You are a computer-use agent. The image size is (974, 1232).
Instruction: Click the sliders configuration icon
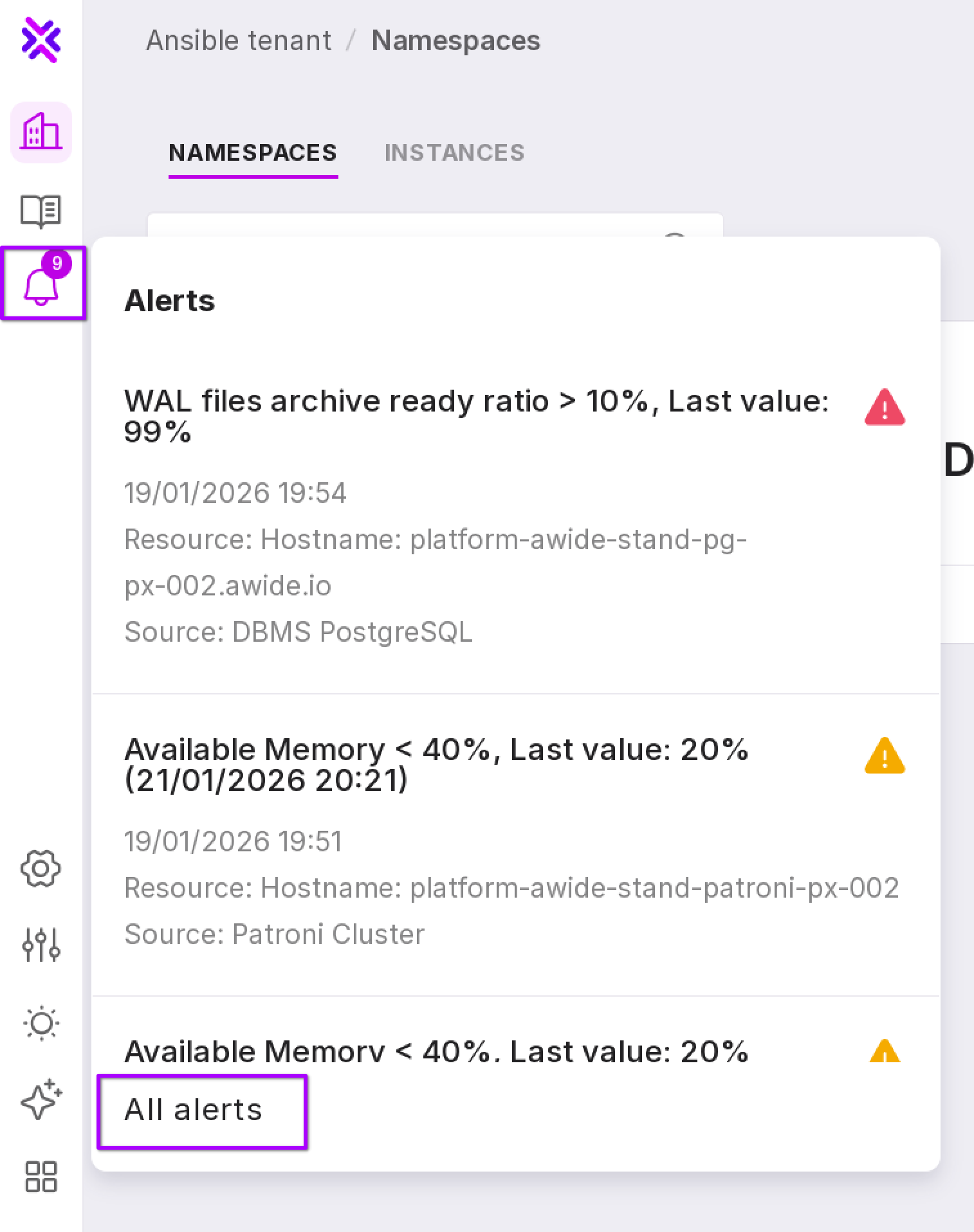[x=41, y=945]
